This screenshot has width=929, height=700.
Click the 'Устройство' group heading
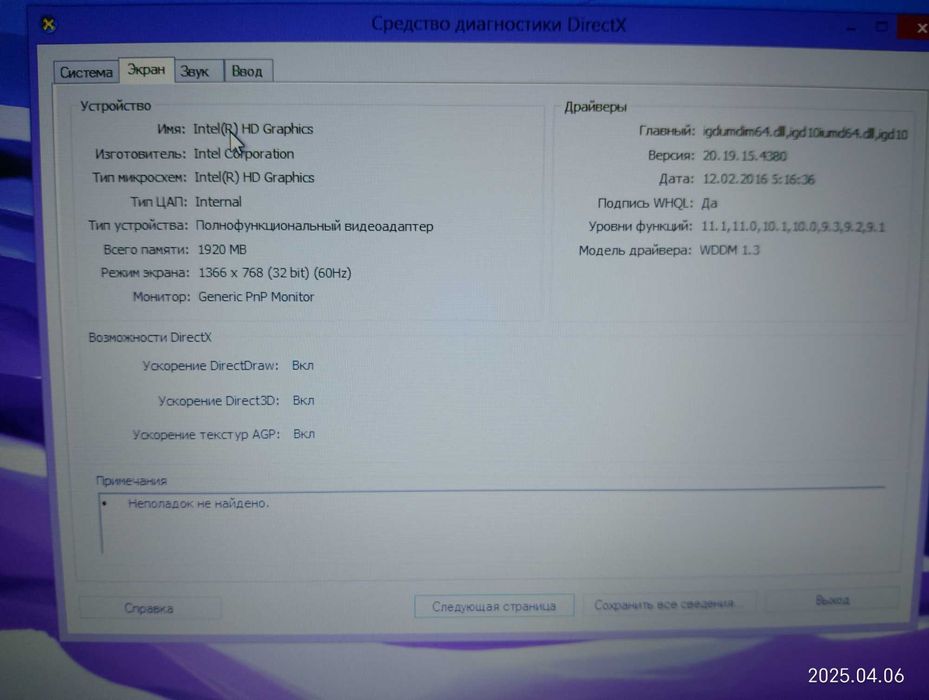coord(116,106)
